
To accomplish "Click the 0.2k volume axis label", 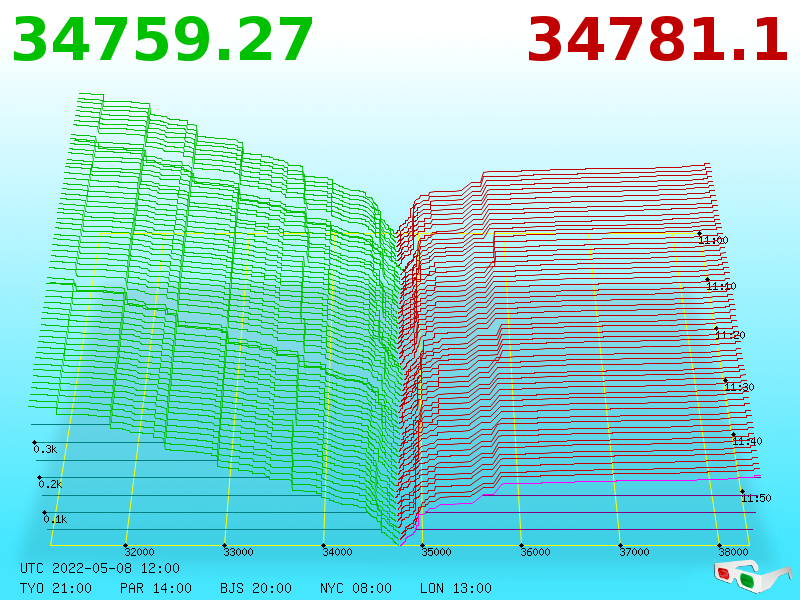I will click(50, 484).
